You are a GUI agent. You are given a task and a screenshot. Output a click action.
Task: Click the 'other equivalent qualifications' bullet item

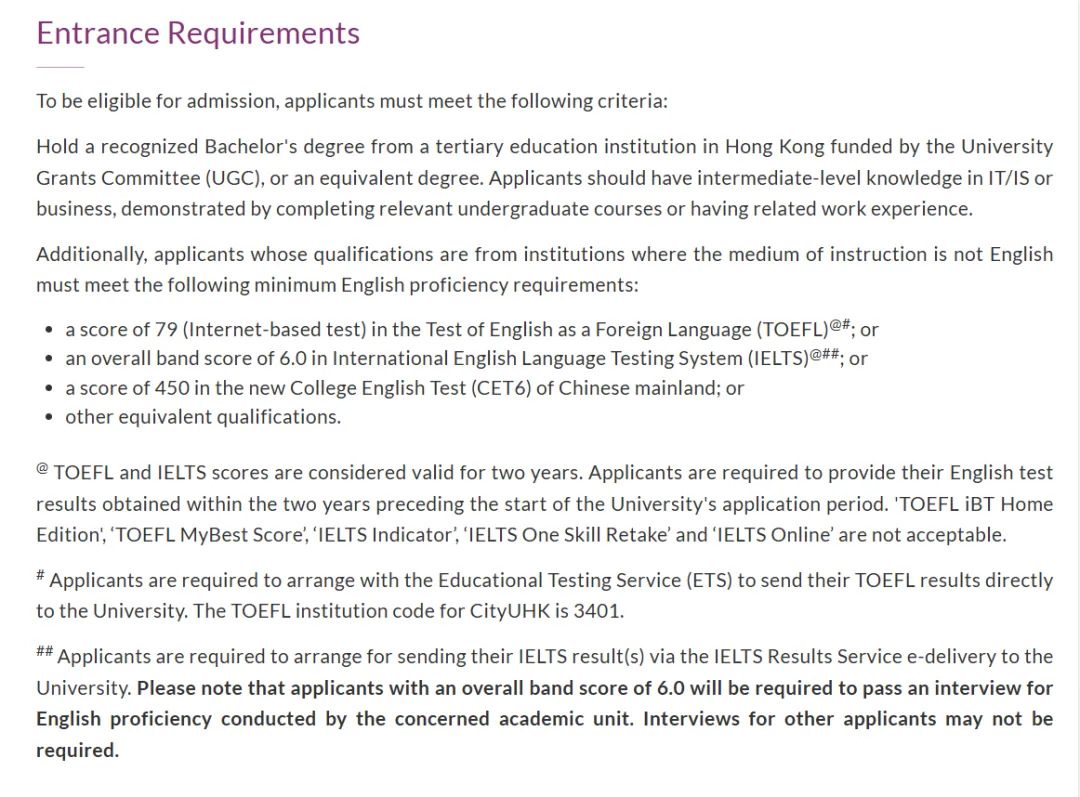(x=203, y=416)
